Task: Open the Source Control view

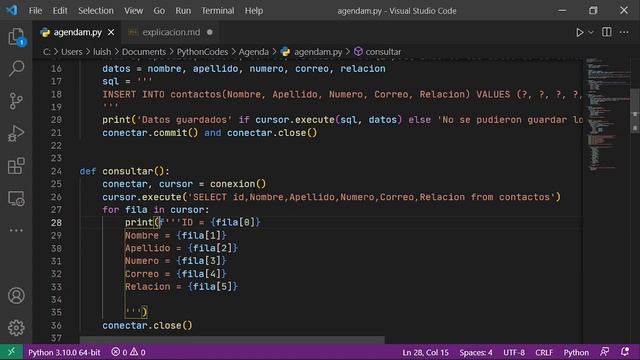Action: 16,101
